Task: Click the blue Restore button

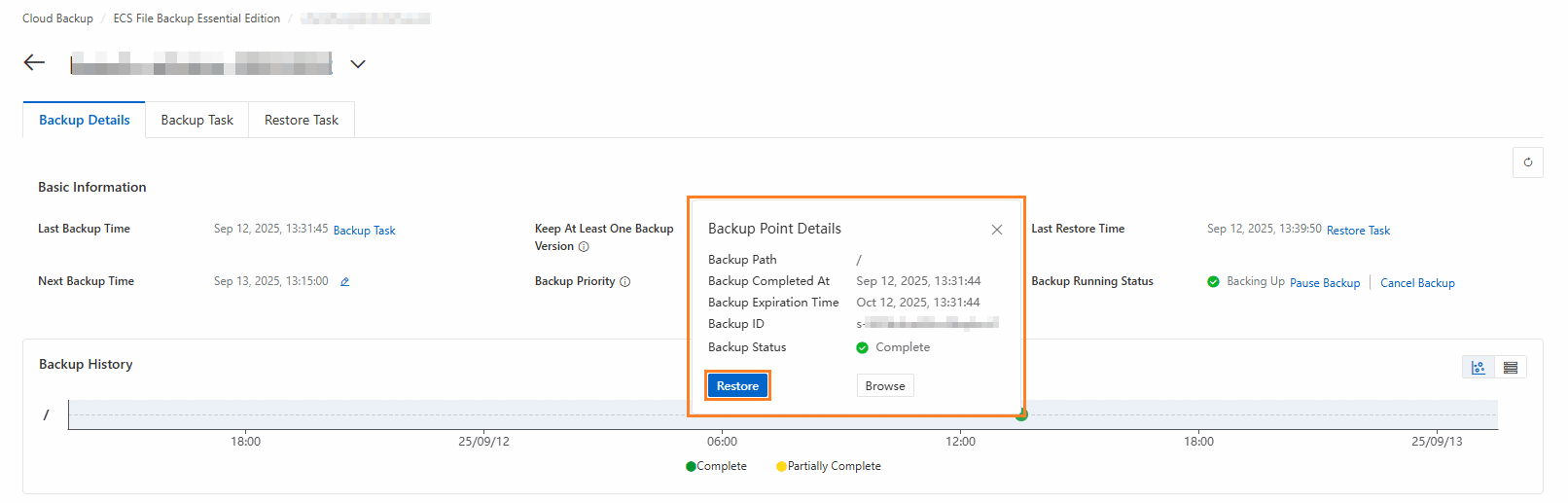Action: coord(737,386)
